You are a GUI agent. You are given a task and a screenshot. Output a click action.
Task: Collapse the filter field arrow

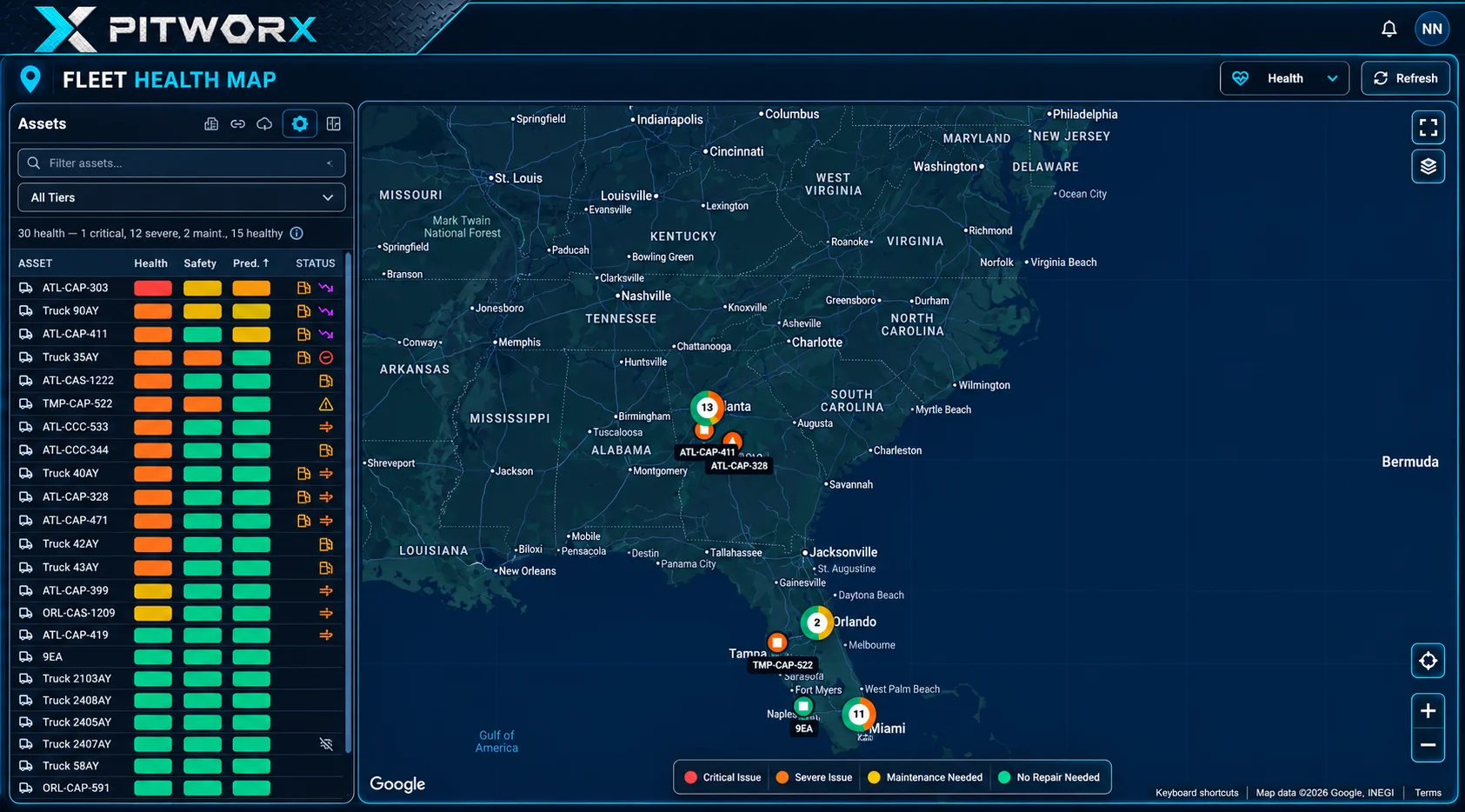click(330, 163)
